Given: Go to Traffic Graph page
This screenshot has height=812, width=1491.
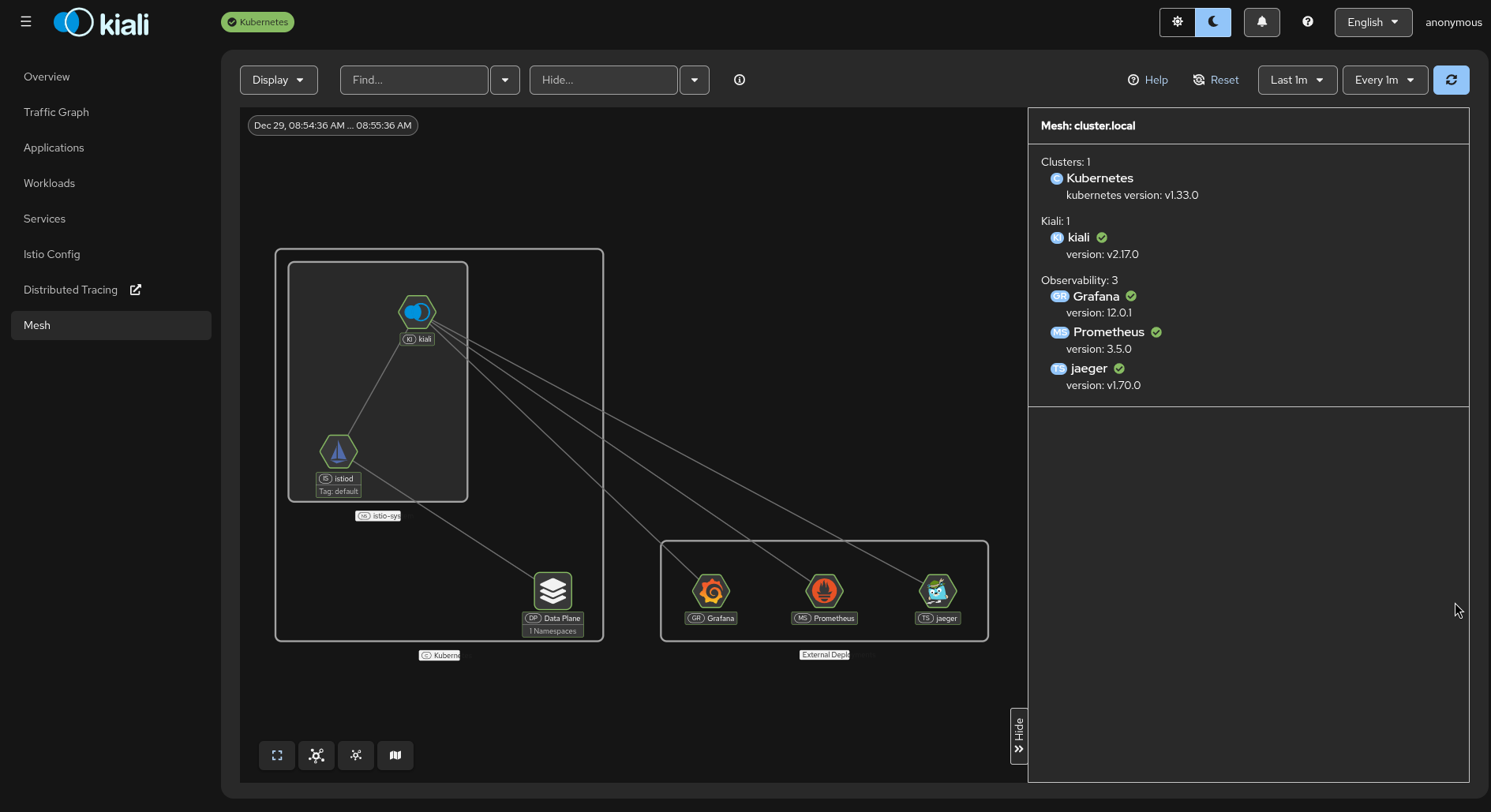Looking at the screenshot, I should tap(56, 112).
